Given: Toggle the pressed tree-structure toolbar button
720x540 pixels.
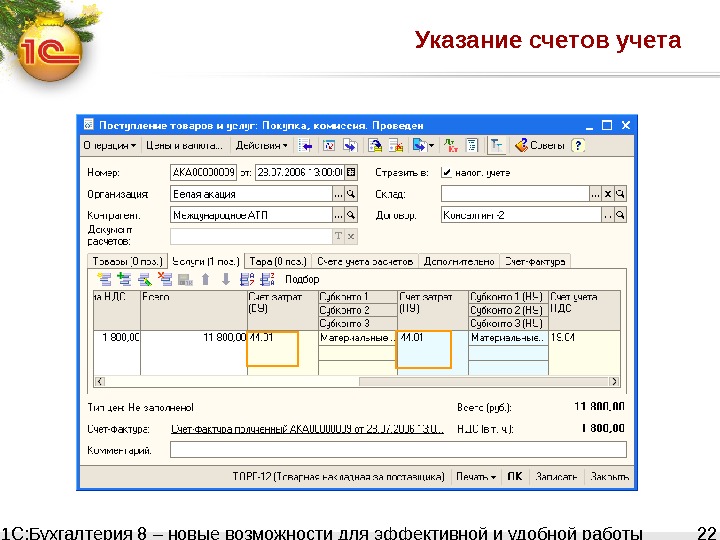Looking at the screenshot, I should coord(496,146).
